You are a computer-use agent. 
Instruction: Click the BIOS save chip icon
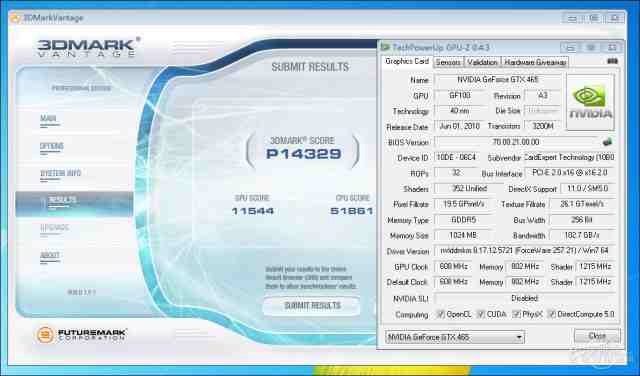coord(607,142)
